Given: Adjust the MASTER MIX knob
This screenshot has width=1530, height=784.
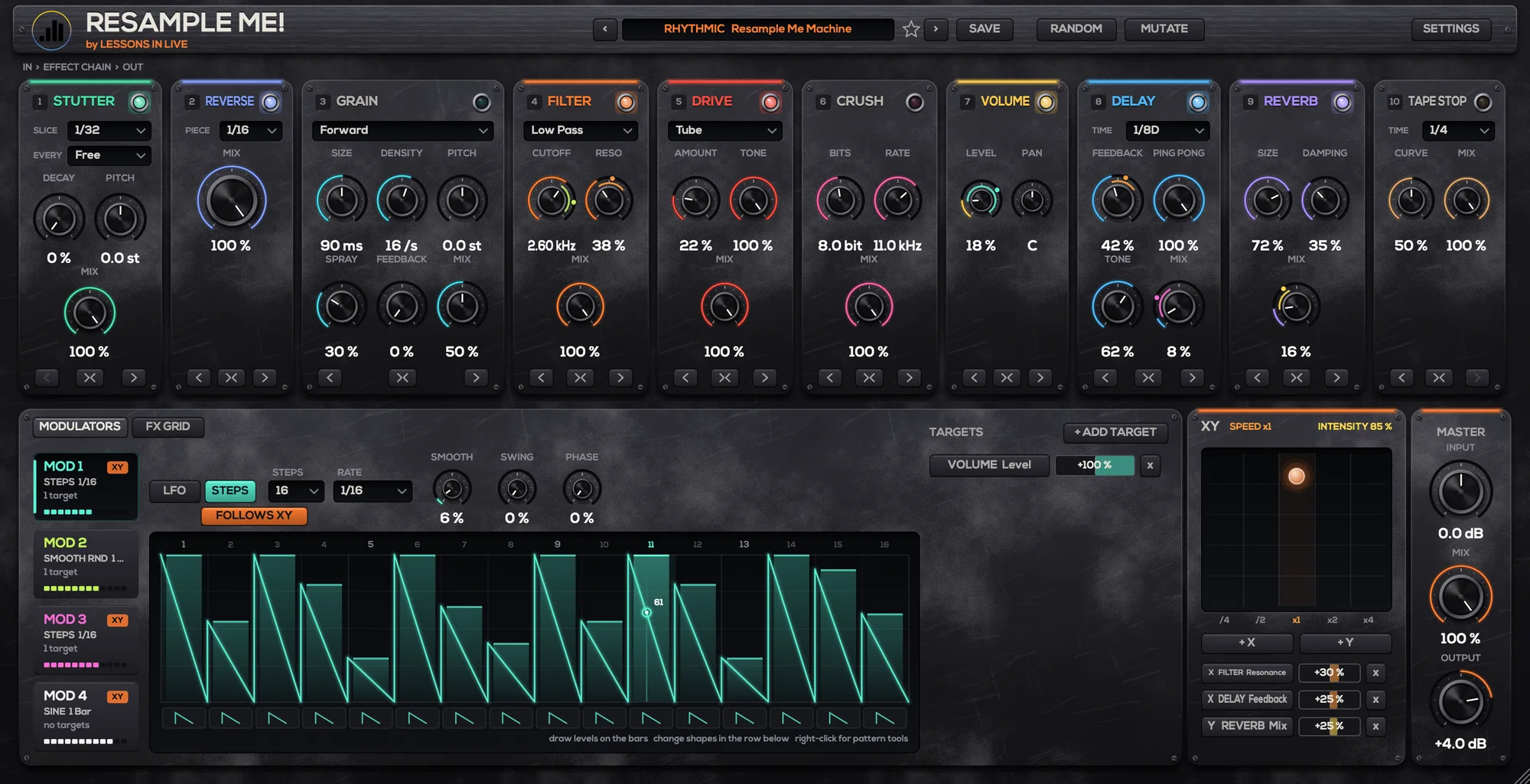Looking at the screenshot, I should (1460, 597).
